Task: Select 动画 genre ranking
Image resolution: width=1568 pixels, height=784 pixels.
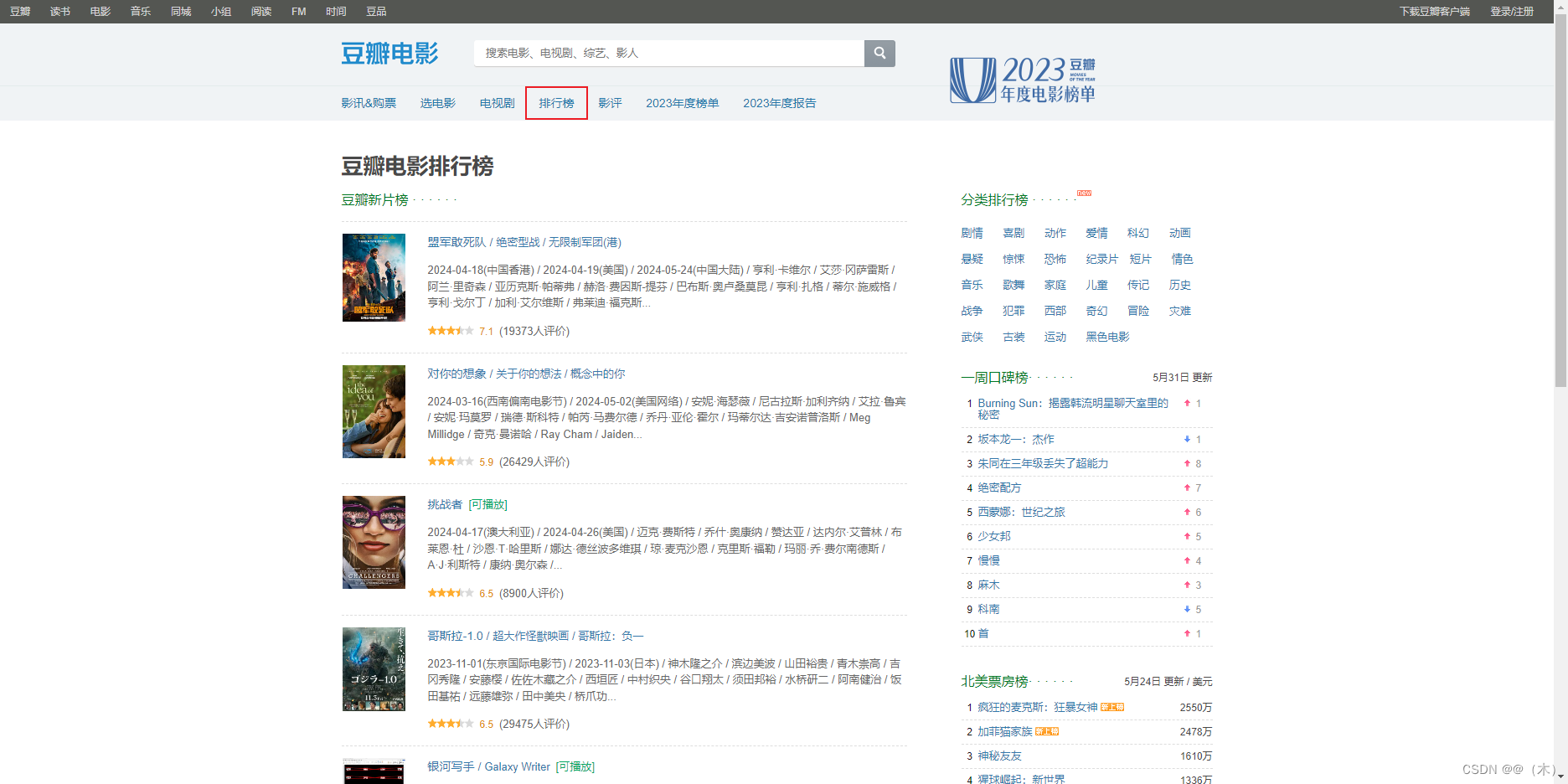Action: pos(1180,233)
